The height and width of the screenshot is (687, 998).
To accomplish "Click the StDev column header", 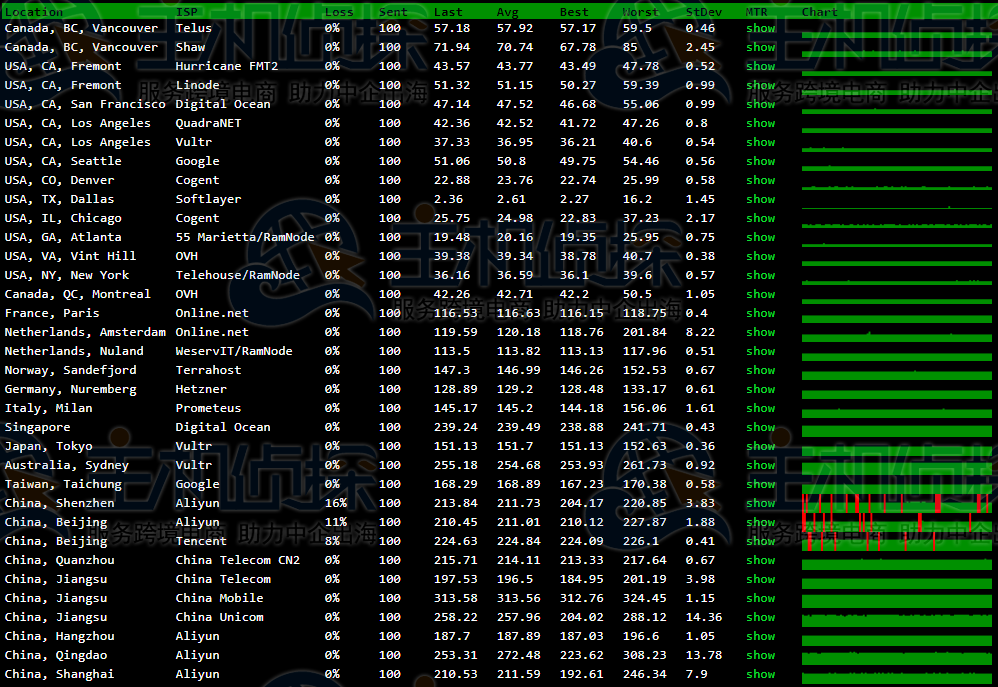I will (704, 12).
